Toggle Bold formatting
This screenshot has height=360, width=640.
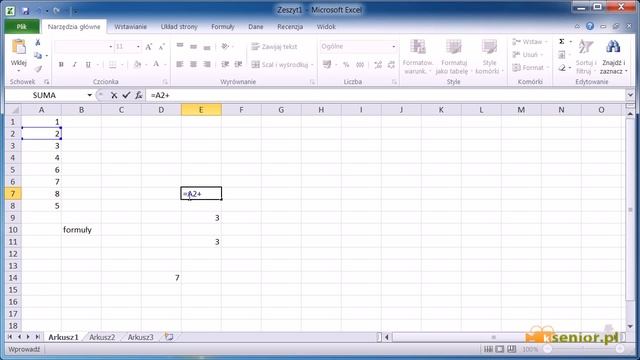click(x=61, y=64)
